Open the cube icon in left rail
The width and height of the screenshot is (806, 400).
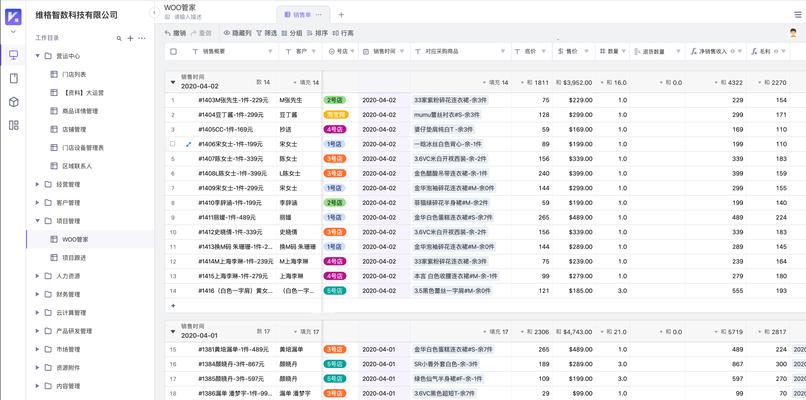(x=14, y=102)
